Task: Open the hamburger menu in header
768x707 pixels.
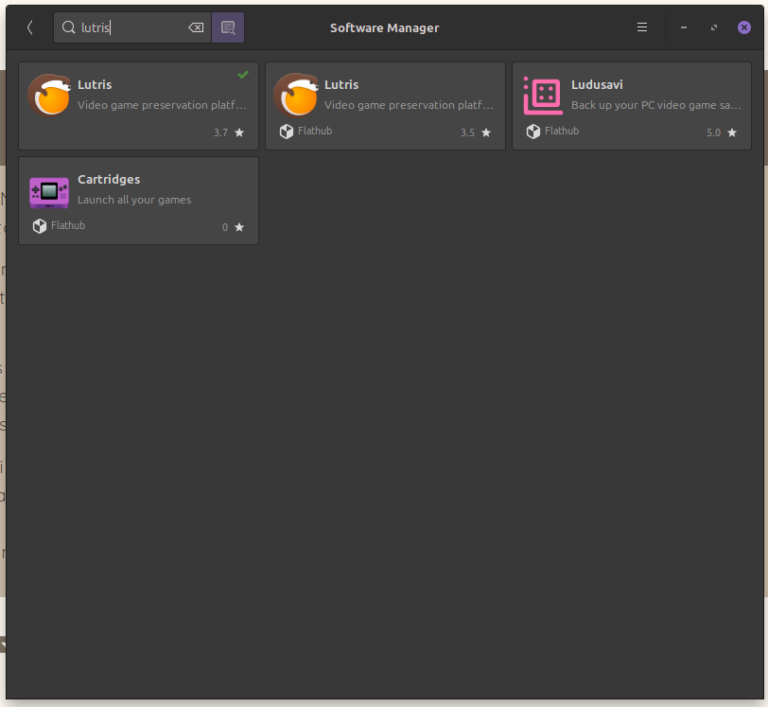Action: pos(642,28)
